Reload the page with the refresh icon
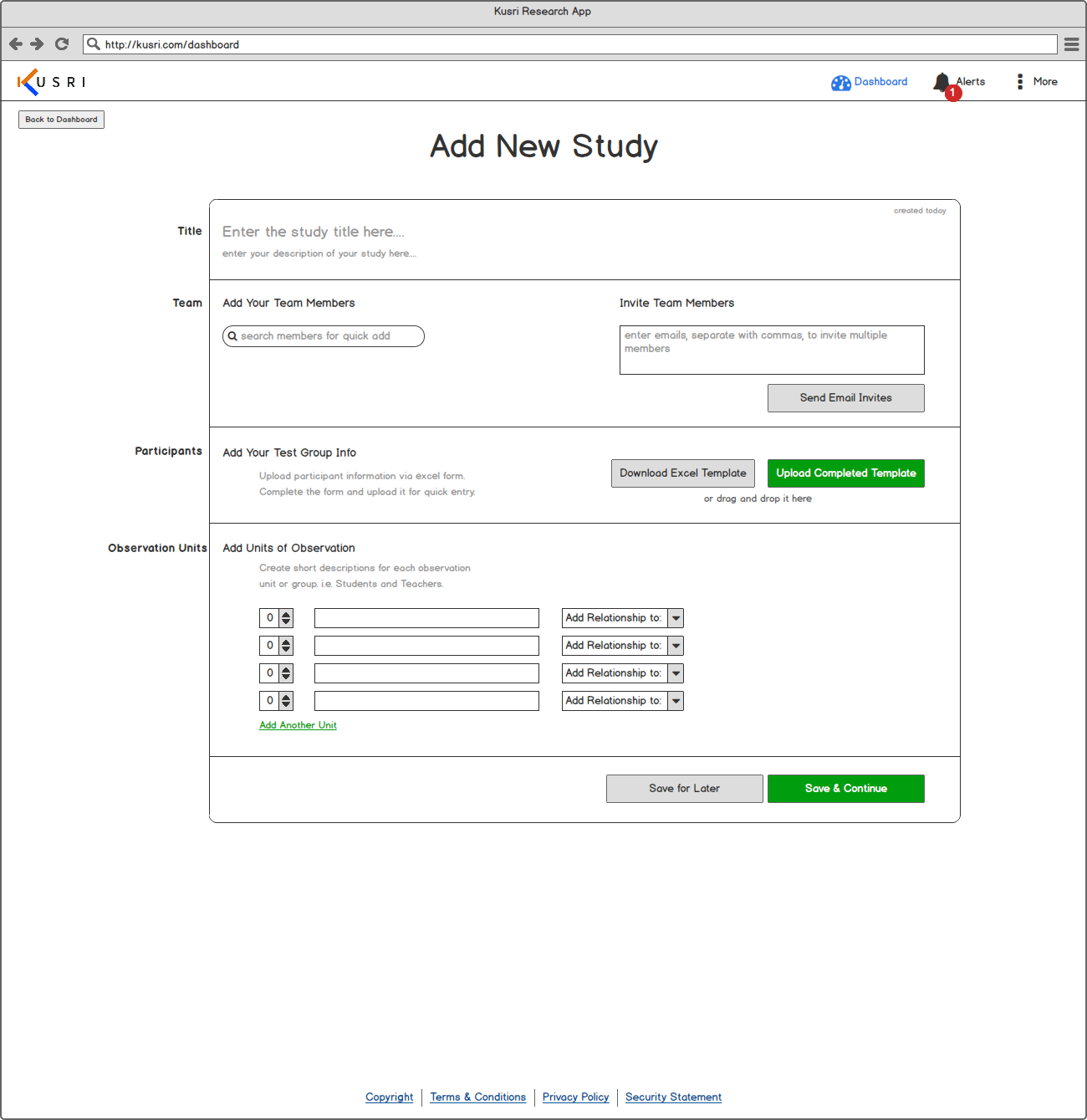 (62, 44)
